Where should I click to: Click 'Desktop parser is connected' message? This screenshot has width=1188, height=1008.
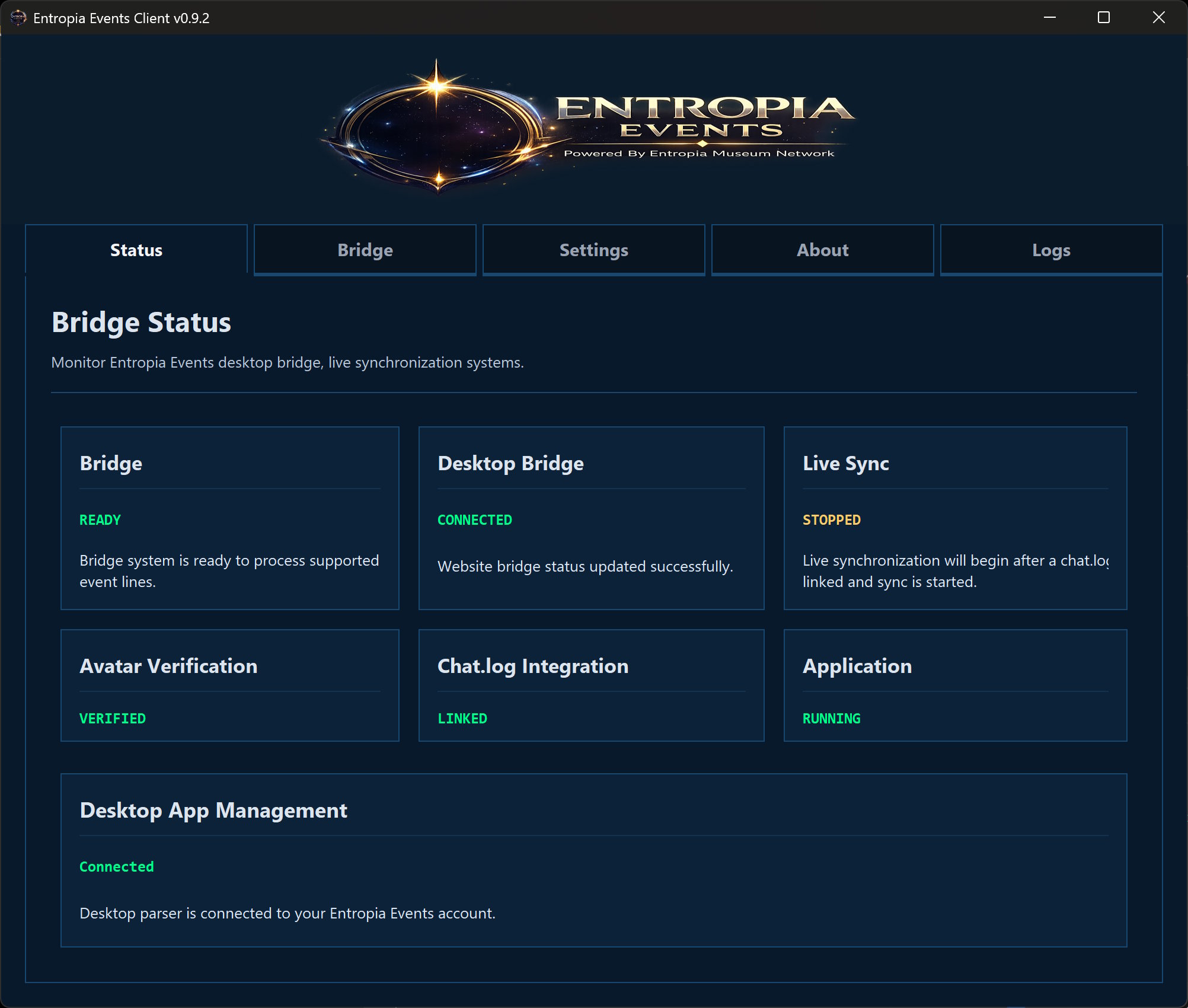point(288,913)
